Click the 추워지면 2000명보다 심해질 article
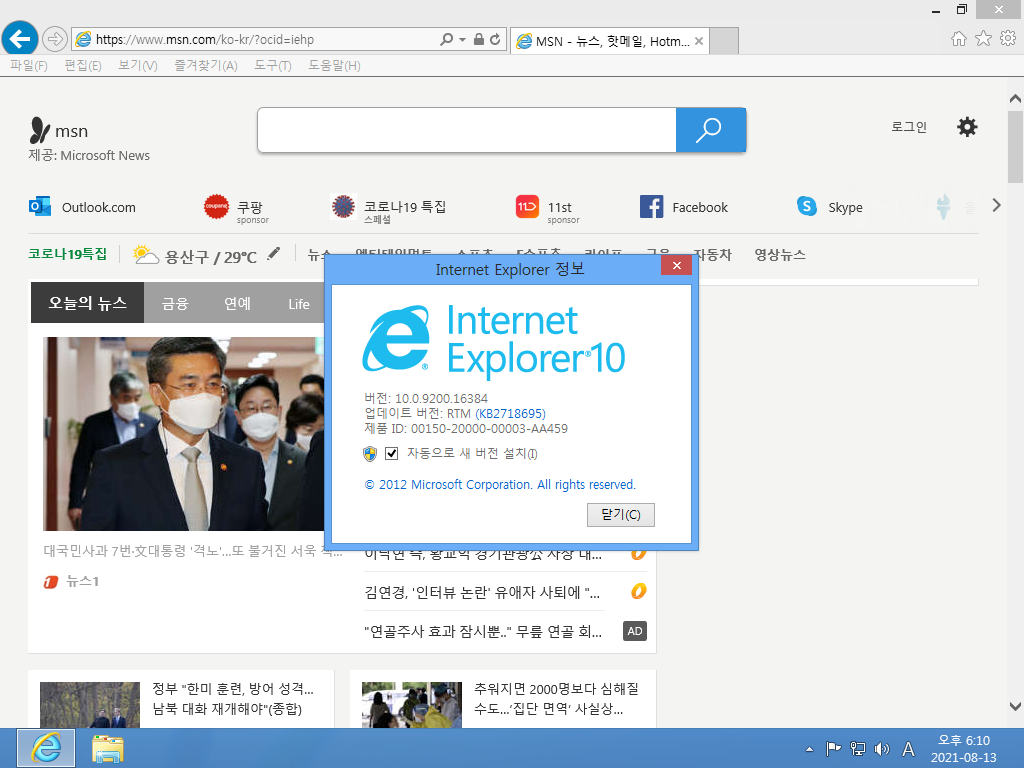The width and height of the screenshot is (1024, 768). coord(556,699)
